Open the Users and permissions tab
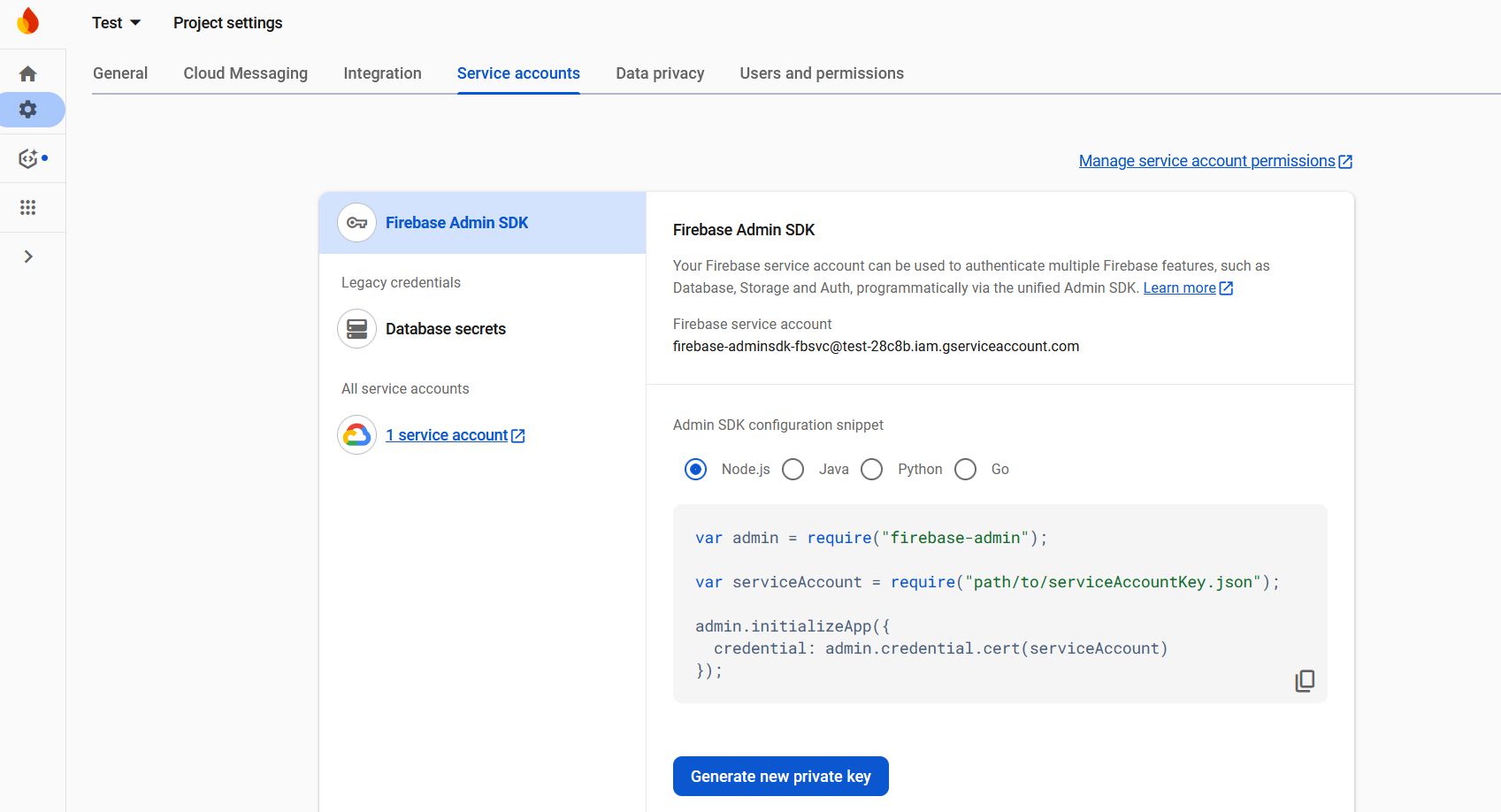 coord(822,73)
